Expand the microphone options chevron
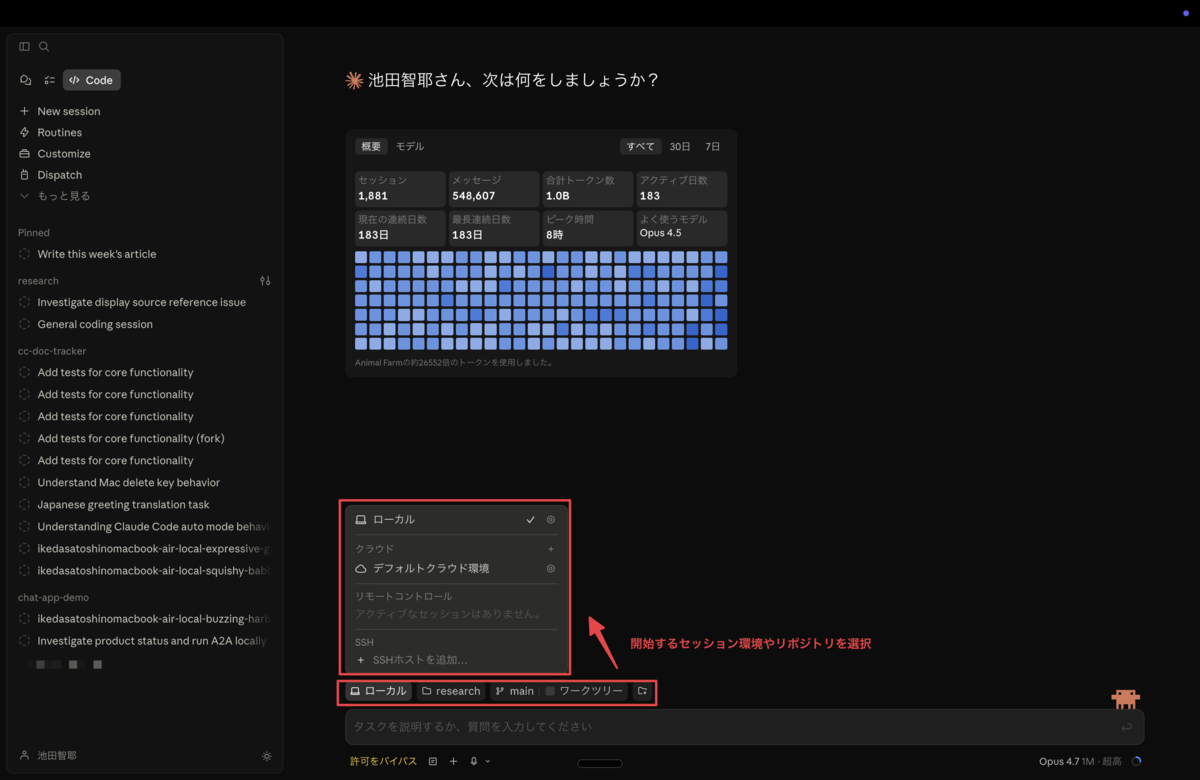Image resolution: width=1200 pixels, height=780 pixels. point(488,761)
